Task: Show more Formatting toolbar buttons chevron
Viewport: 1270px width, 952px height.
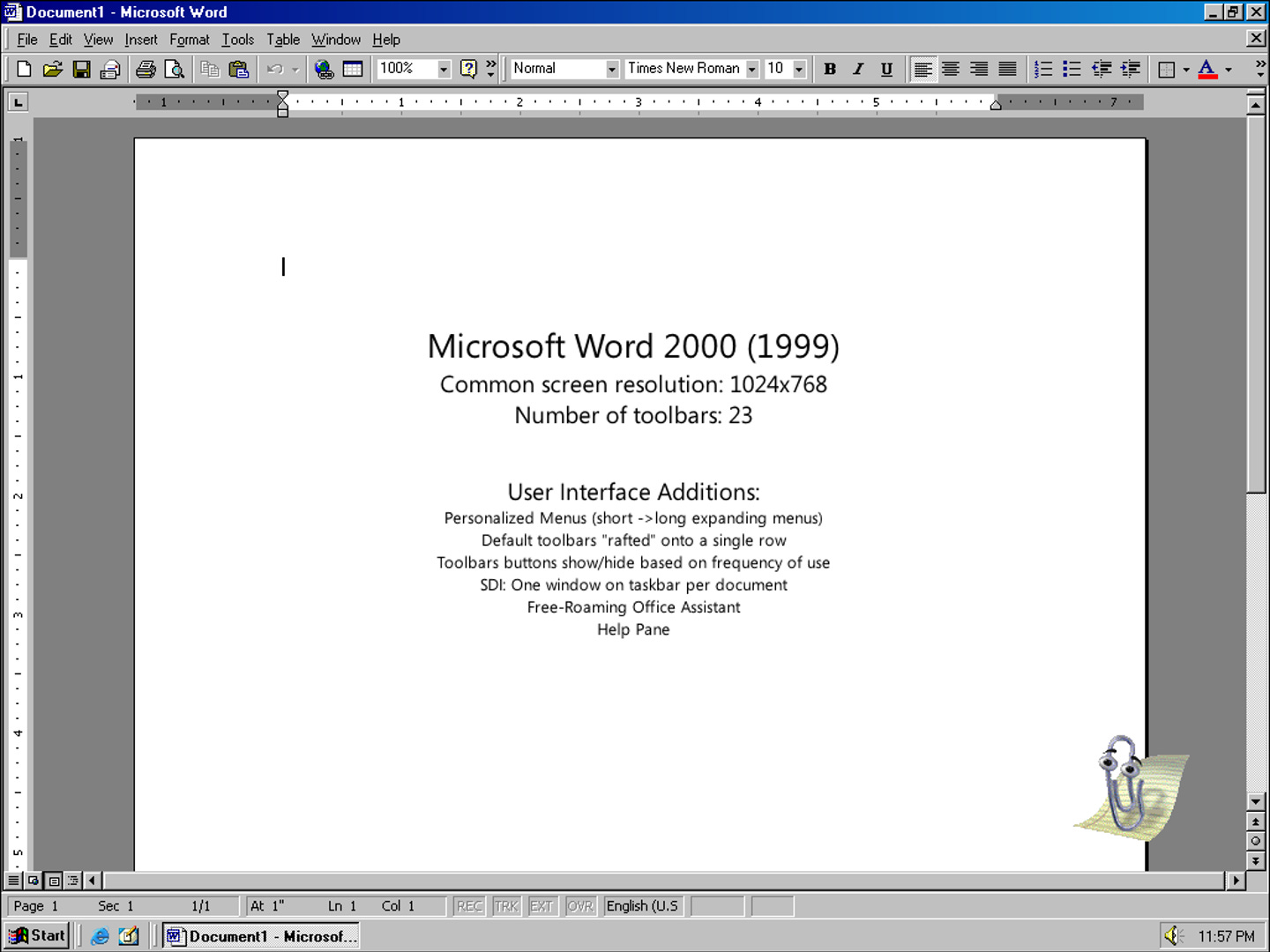Action: click(1260, 69)
